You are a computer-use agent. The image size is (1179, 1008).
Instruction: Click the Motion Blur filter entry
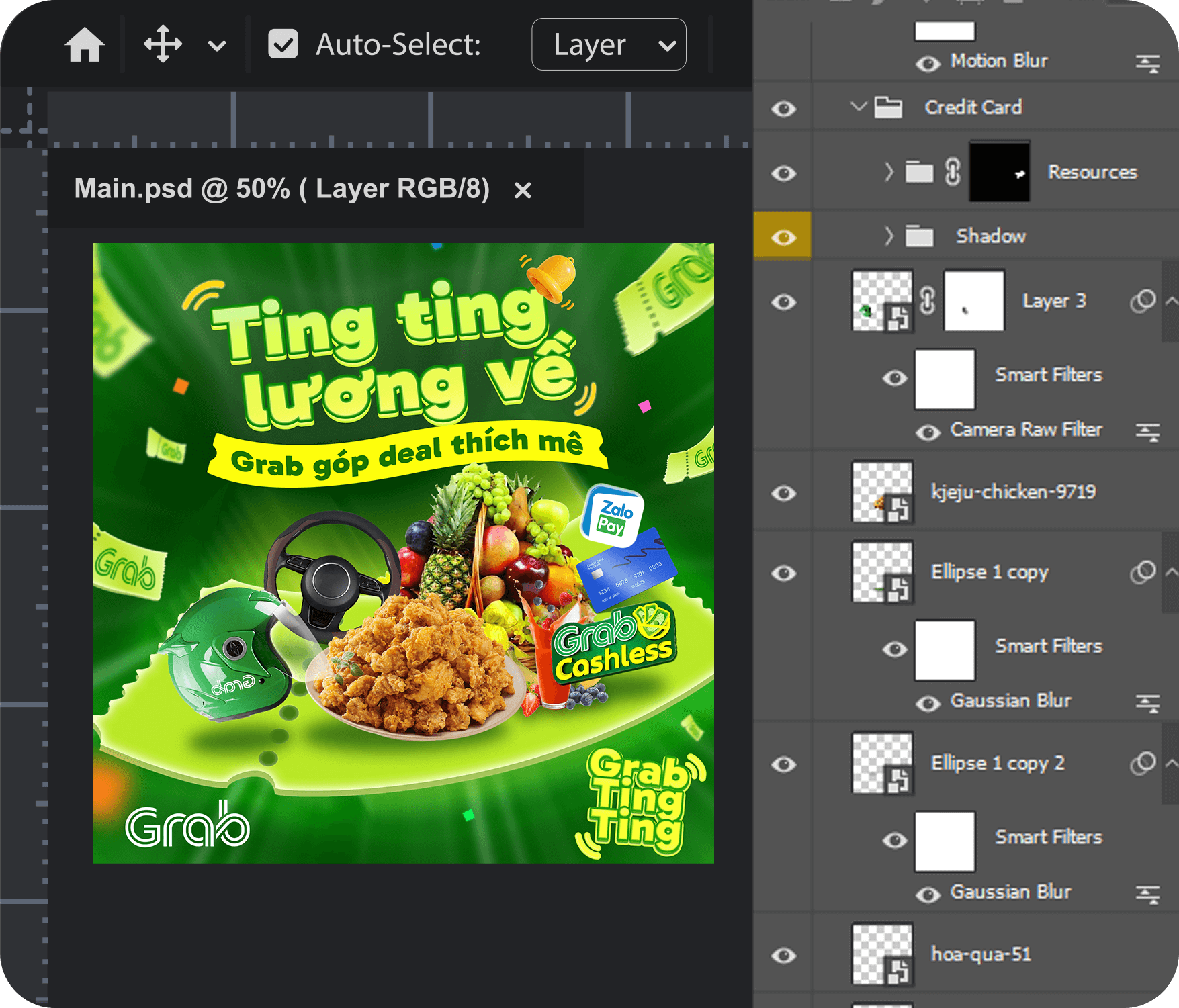(998, 60)
